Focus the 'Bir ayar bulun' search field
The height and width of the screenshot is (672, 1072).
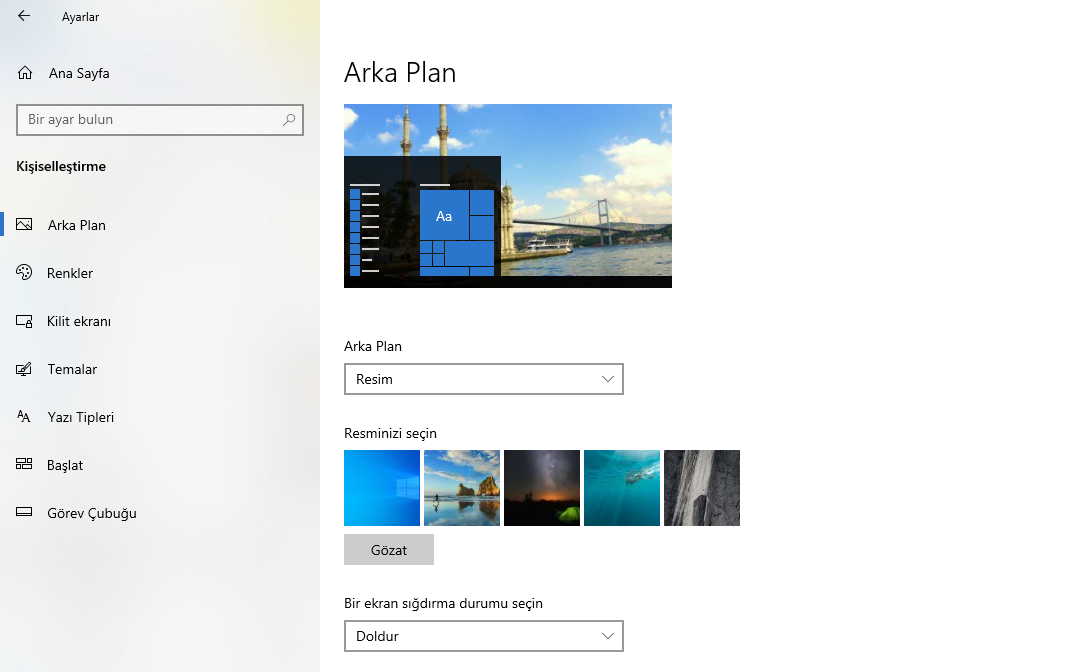point(160,120)
